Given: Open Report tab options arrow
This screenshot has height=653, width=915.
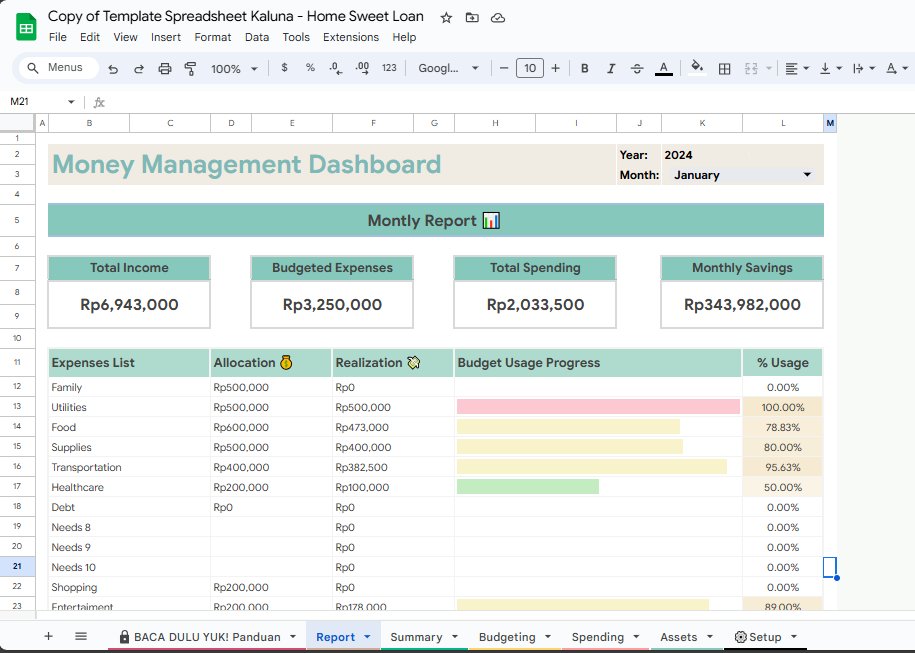Looking at the screenshot, I should click(367, 637).
